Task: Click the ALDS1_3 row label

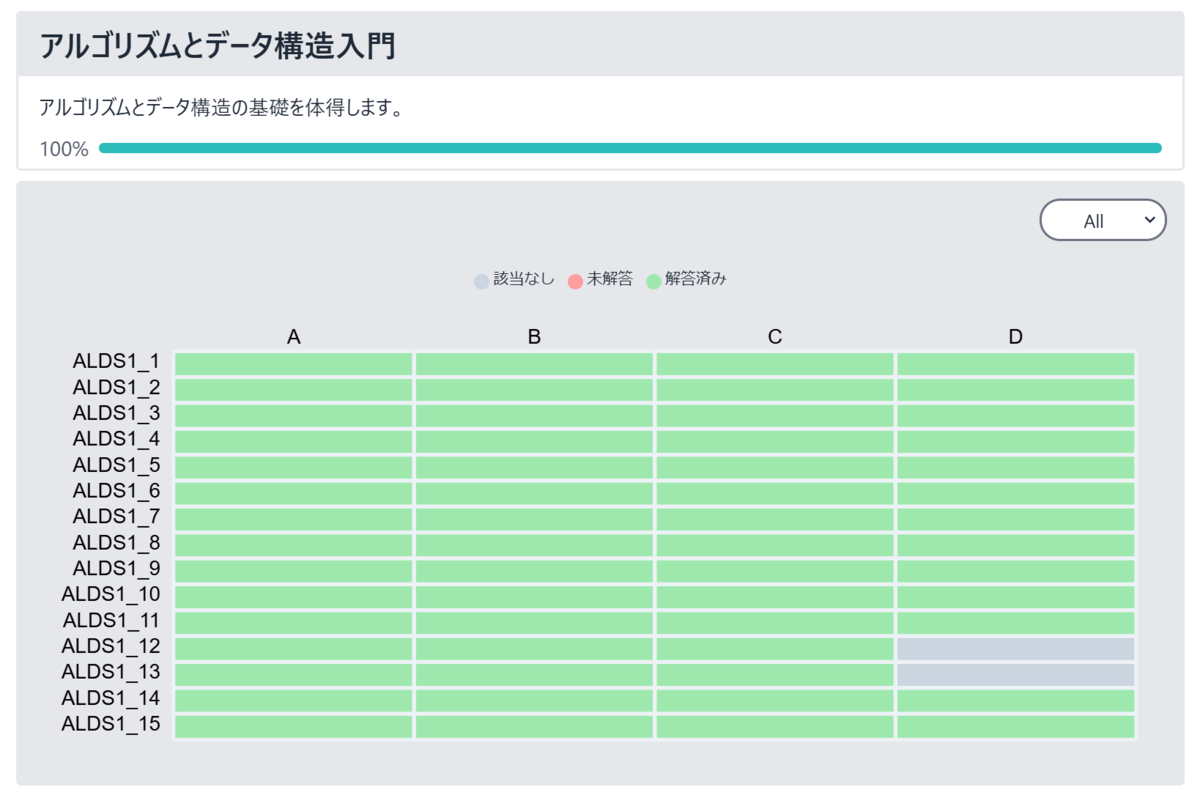Action: pyautogui.click(x=116, y=413)
